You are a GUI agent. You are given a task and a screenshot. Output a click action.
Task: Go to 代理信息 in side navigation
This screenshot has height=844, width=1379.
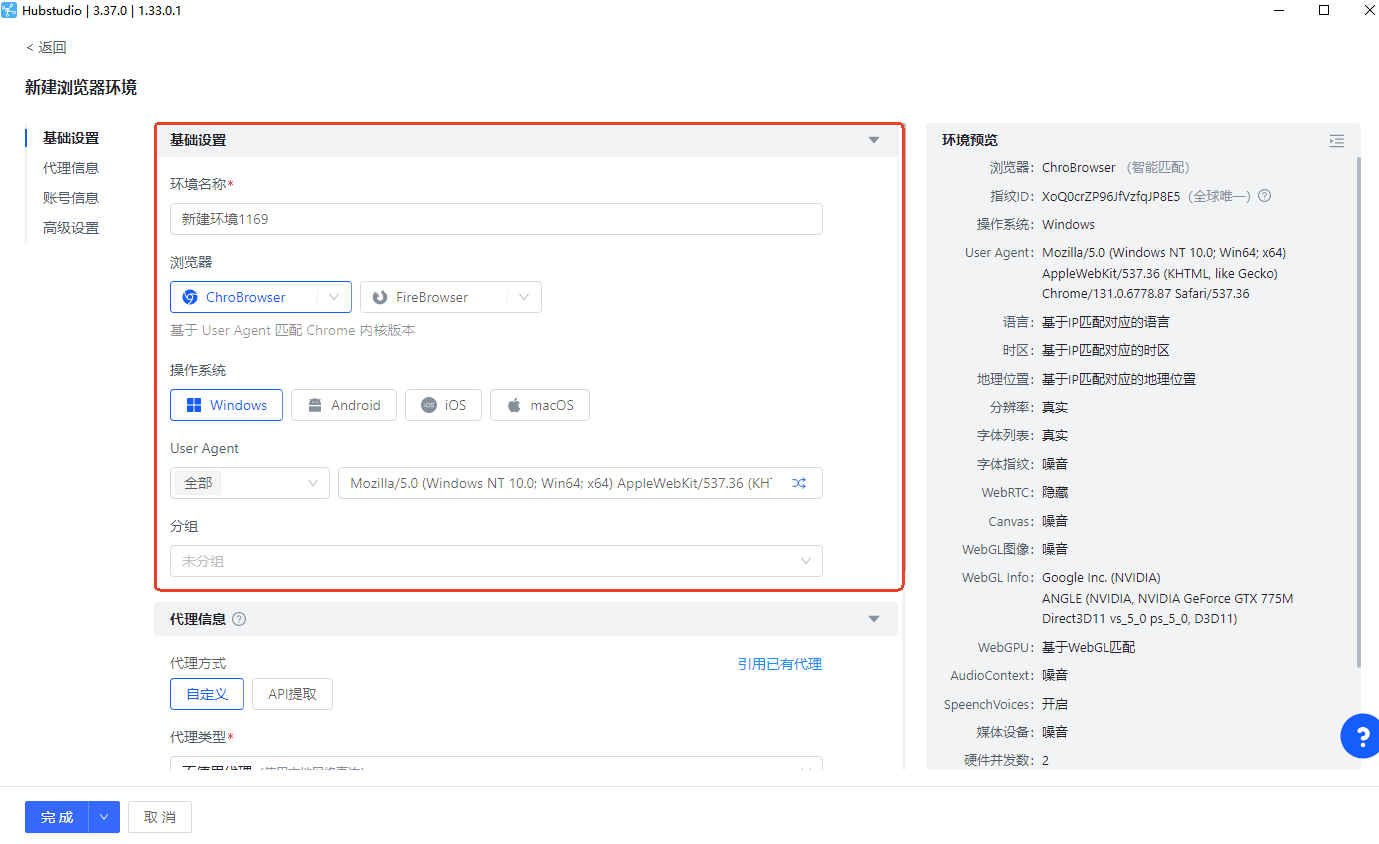71,168
